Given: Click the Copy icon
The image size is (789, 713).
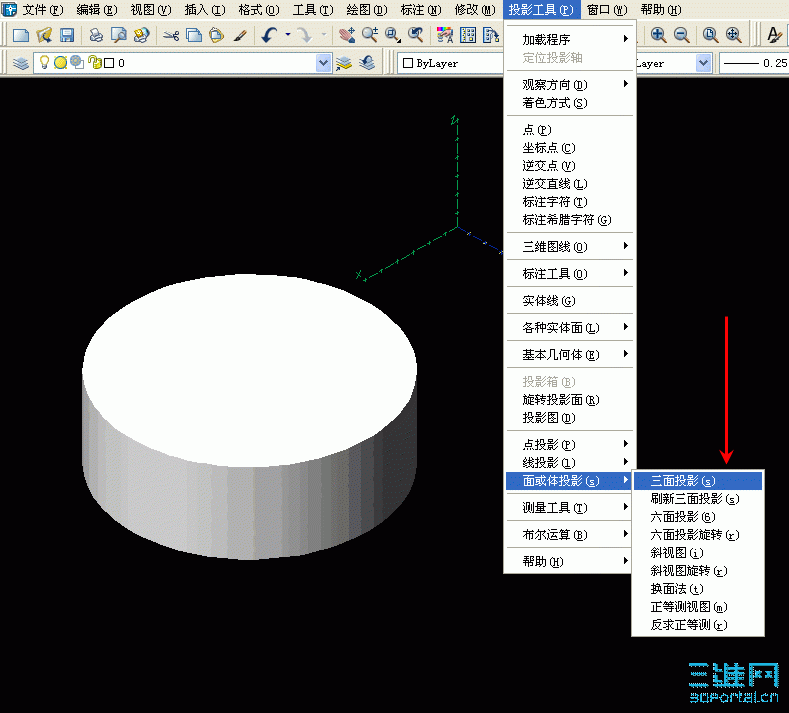Looking at the screenshot, I should pyautogui.click(x=194, y=35).
